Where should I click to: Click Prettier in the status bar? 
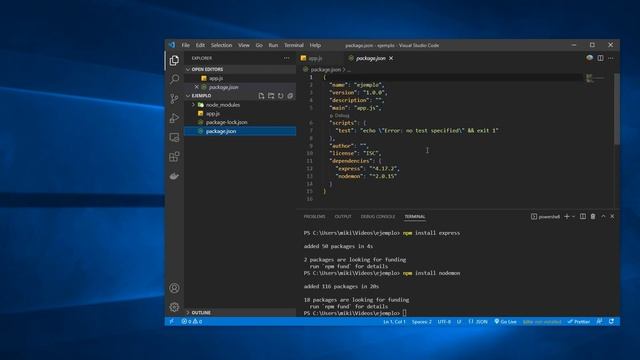[579, 322]
